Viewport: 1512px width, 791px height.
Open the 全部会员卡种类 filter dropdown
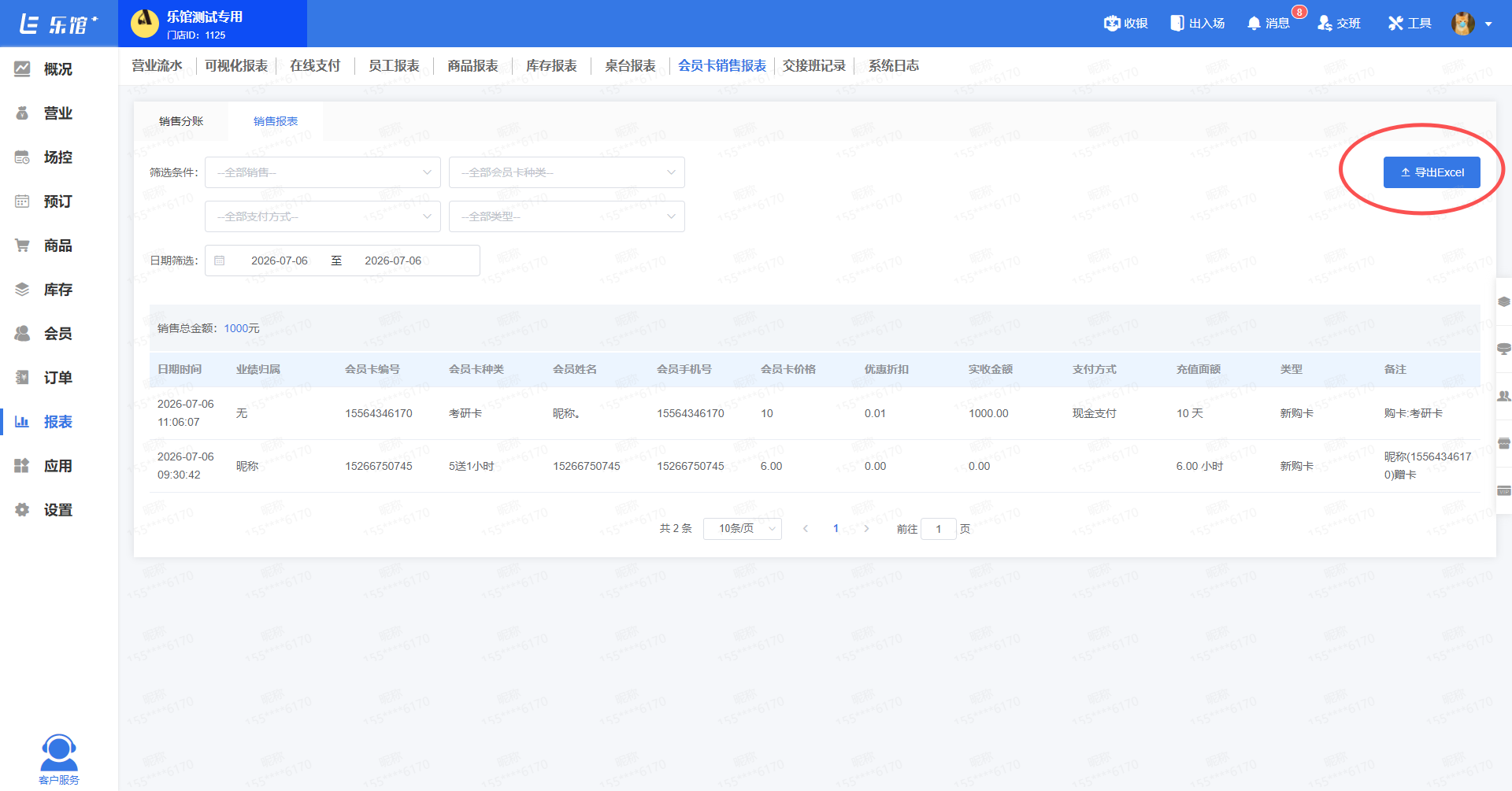(567, 172)
